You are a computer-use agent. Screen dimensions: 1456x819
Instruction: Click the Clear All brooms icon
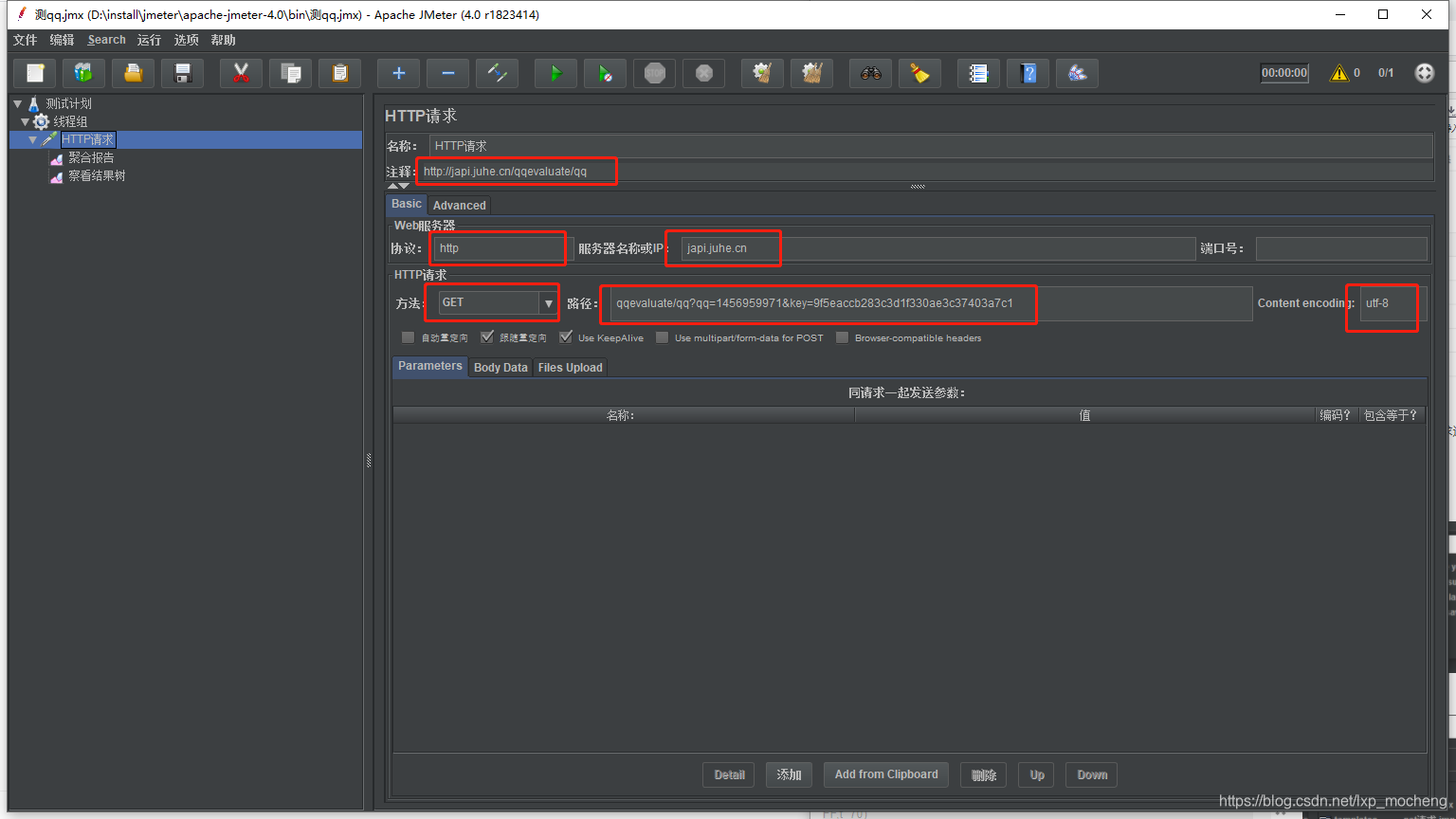coord(811,73)
